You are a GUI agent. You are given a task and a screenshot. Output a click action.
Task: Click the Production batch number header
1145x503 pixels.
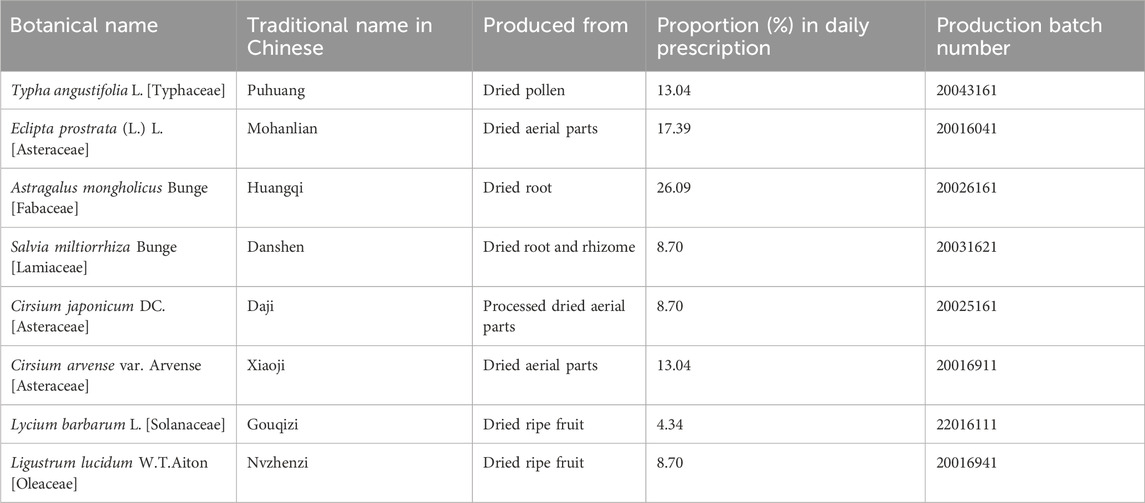click(x=1019, y=37)
